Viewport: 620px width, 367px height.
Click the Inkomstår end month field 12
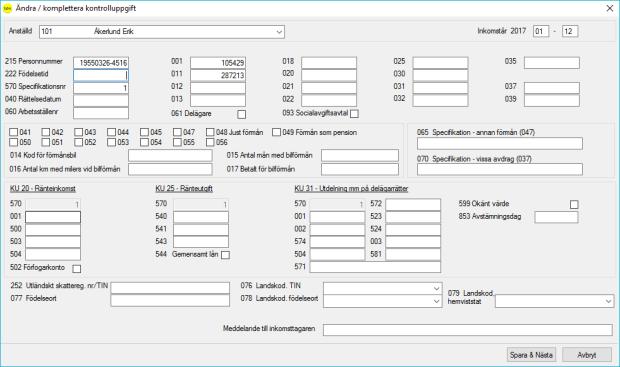(x=570, y=31)
